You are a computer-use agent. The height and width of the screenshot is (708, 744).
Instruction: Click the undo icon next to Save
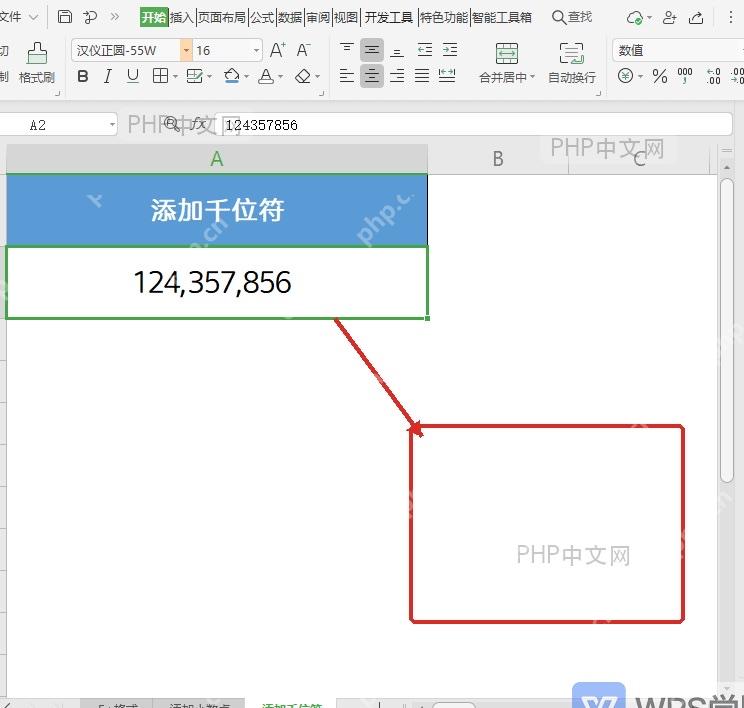click(90, 17)
